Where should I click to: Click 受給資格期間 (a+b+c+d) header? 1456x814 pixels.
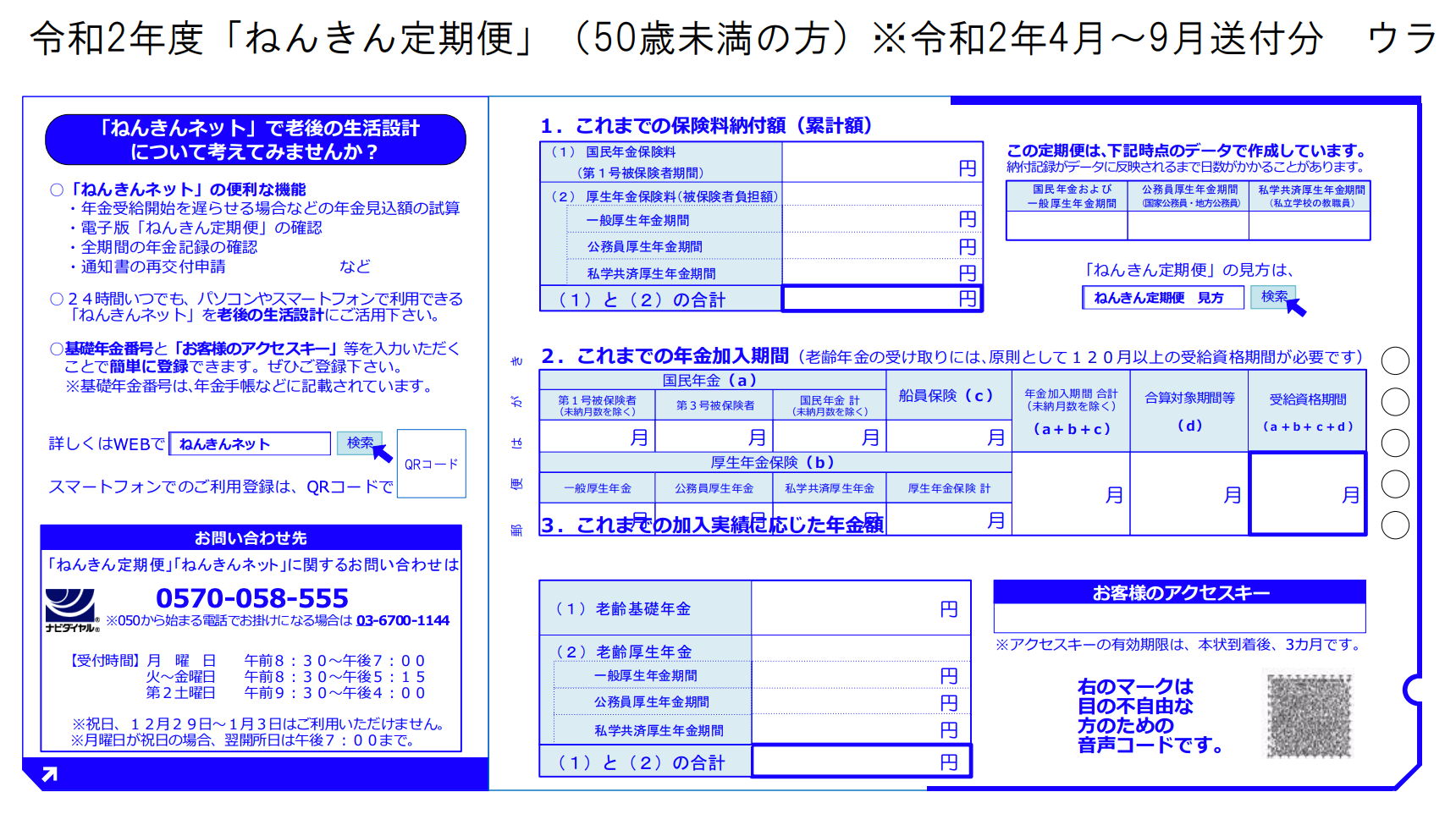click(1307, 412)
